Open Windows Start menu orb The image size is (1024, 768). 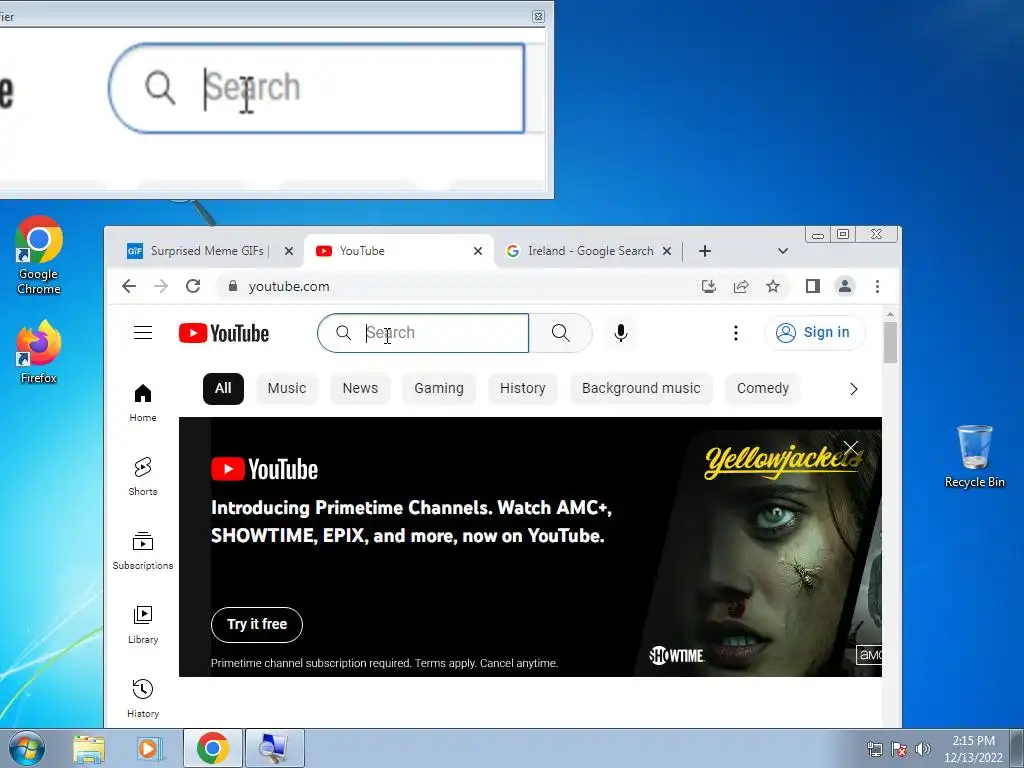point(27,748)
